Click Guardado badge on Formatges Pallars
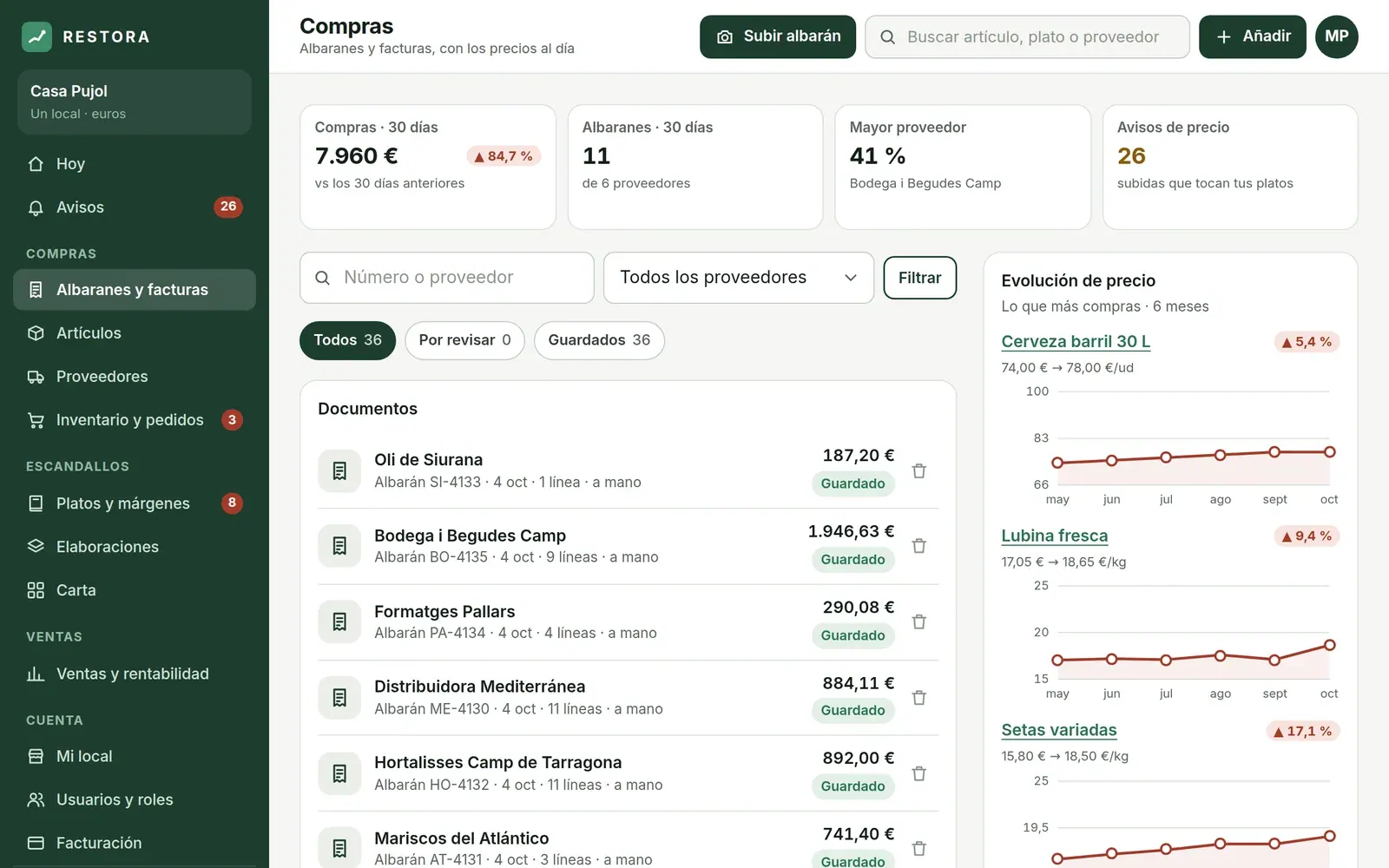 (x=853, y=635)
